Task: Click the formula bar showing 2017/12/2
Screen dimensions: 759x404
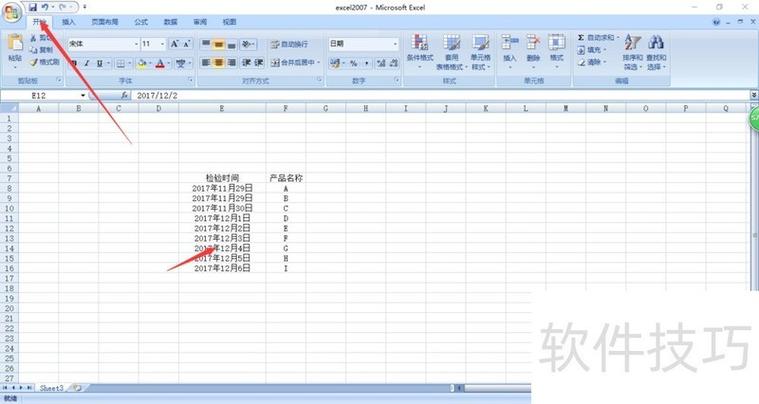Action: coord(440,96)
